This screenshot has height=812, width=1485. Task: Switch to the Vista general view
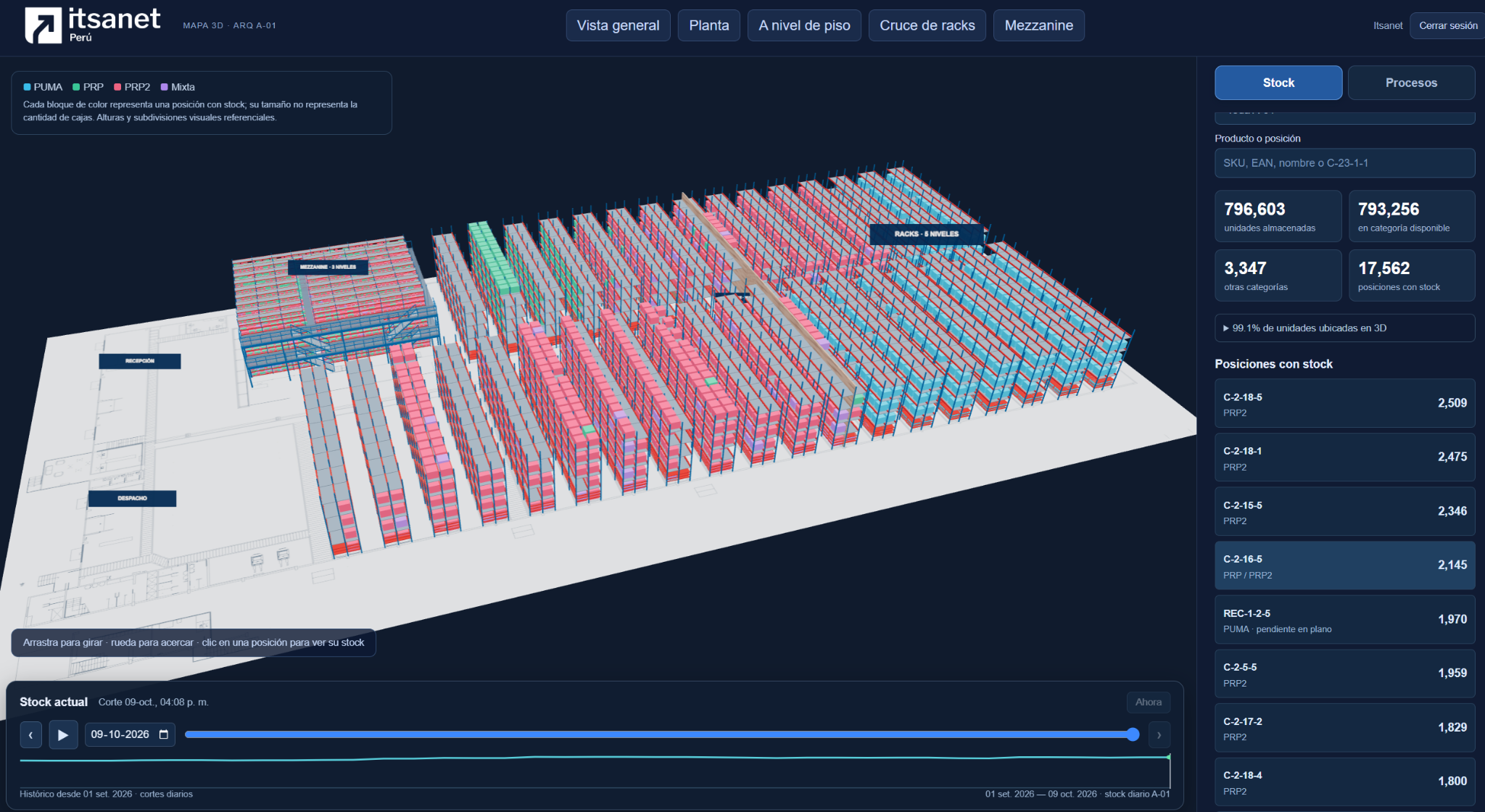click(x=618, y=25)
